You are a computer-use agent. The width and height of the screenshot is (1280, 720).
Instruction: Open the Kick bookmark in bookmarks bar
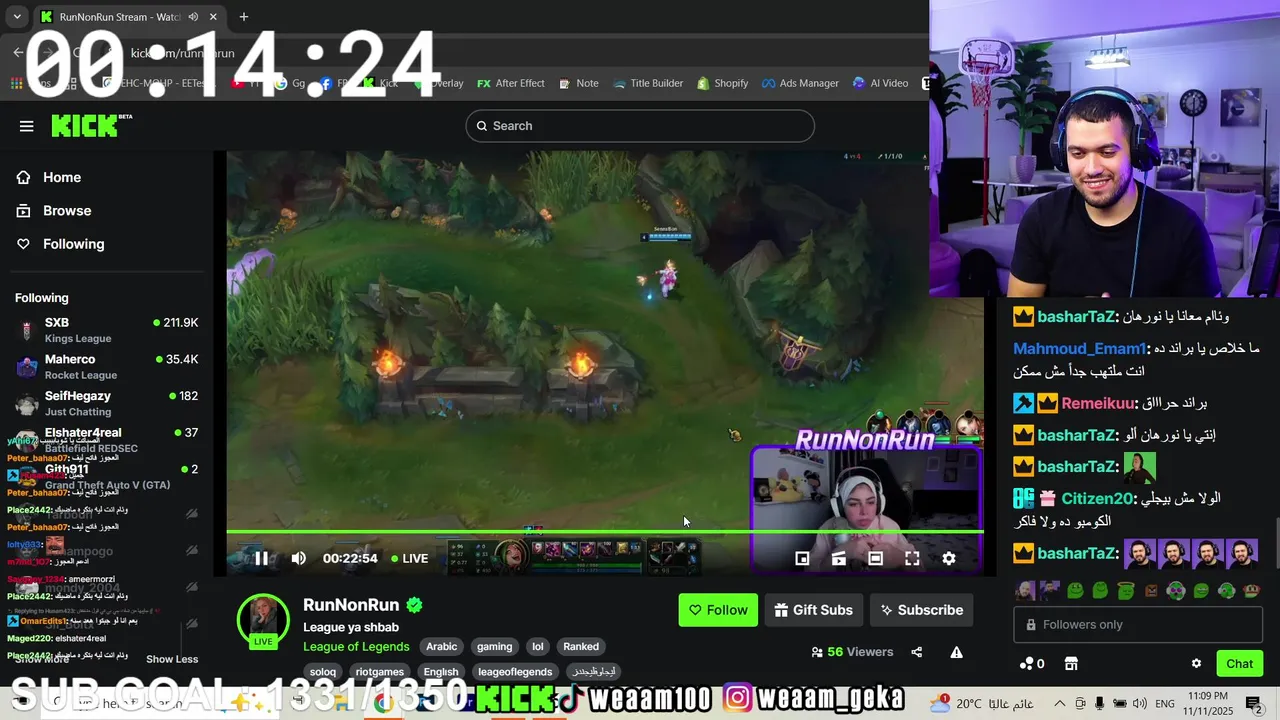tap(380, 83)
